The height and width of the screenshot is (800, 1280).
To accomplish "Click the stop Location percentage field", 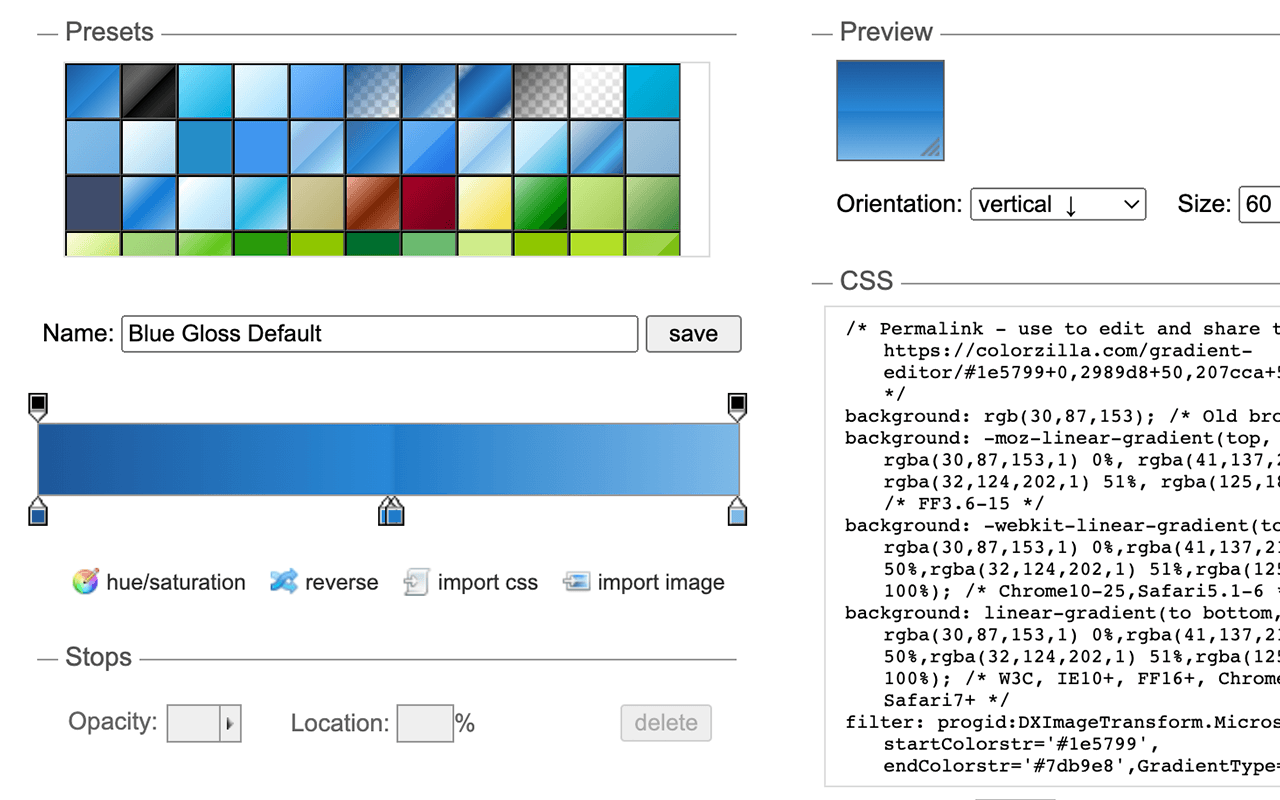I will pyautogui.click(x=425, y=723).
